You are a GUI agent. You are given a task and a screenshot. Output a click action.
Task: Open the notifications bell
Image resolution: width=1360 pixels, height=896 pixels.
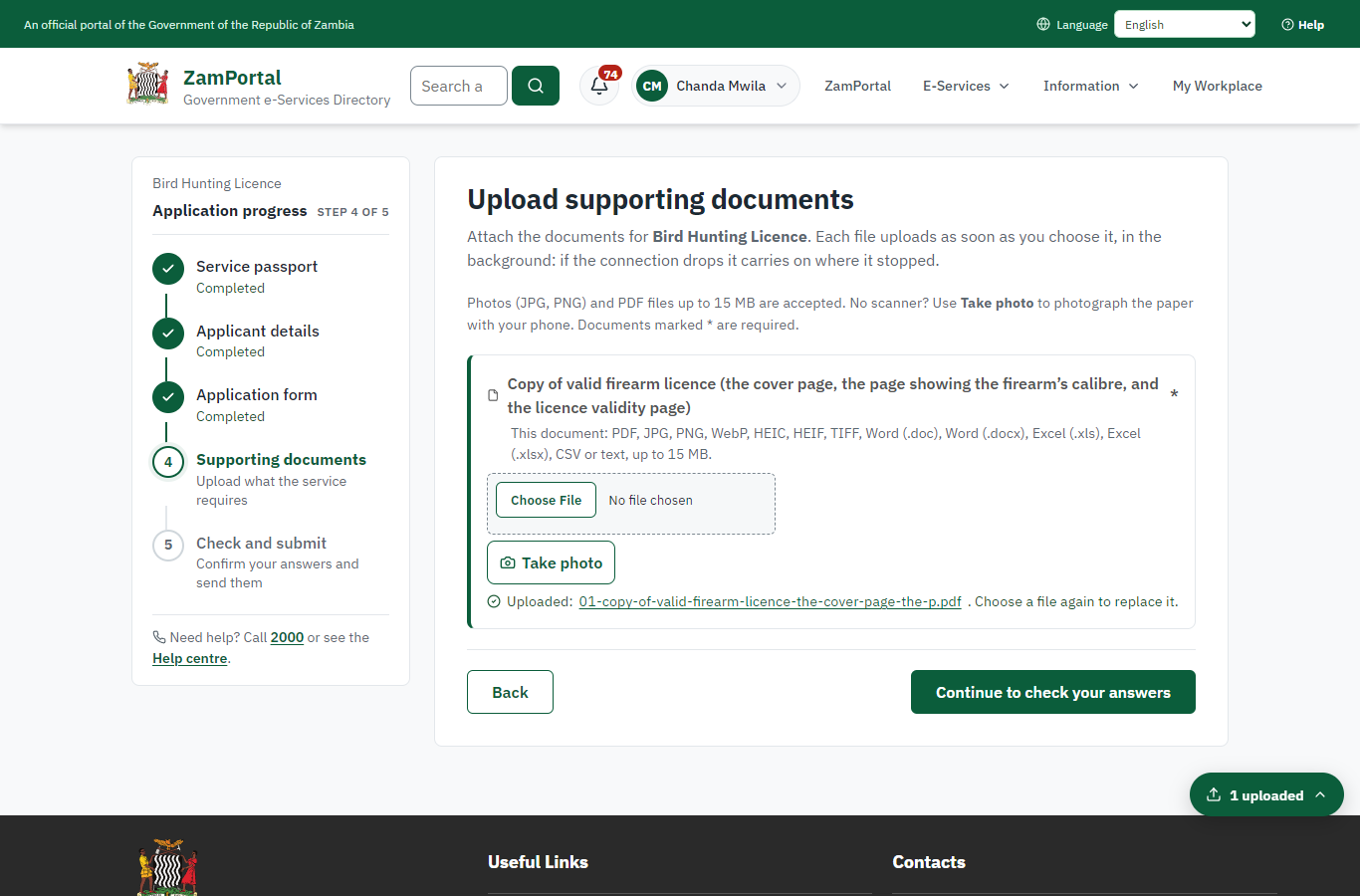tap(599, 86)
